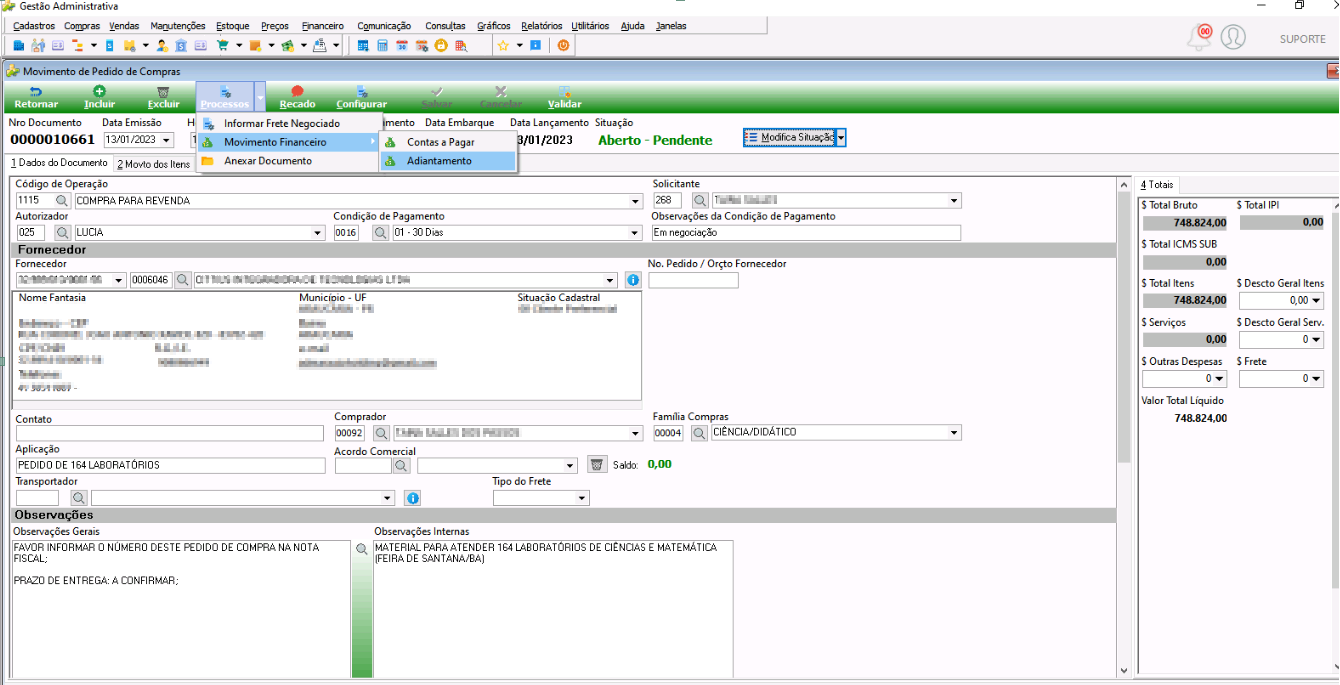1340x685 pixels.
Task: Open lookup search for Comprador
Action: [x=380, y=434]
